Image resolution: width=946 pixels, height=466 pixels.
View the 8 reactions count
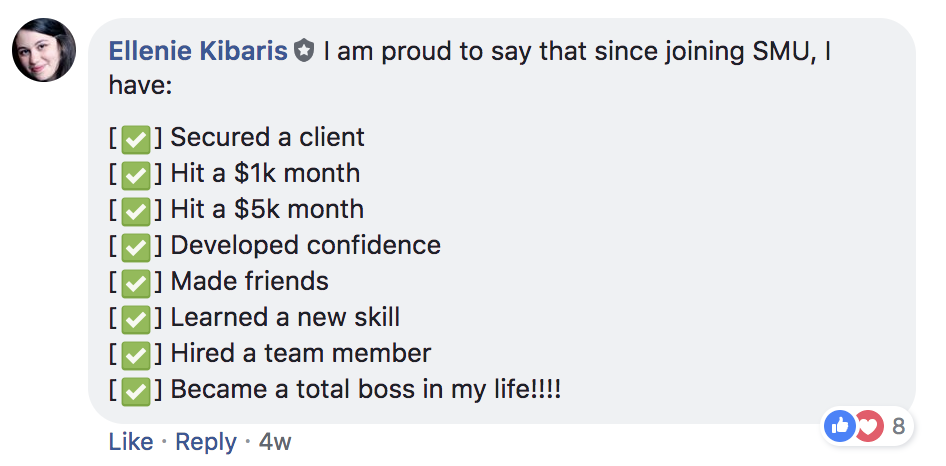tap(898, 427)
